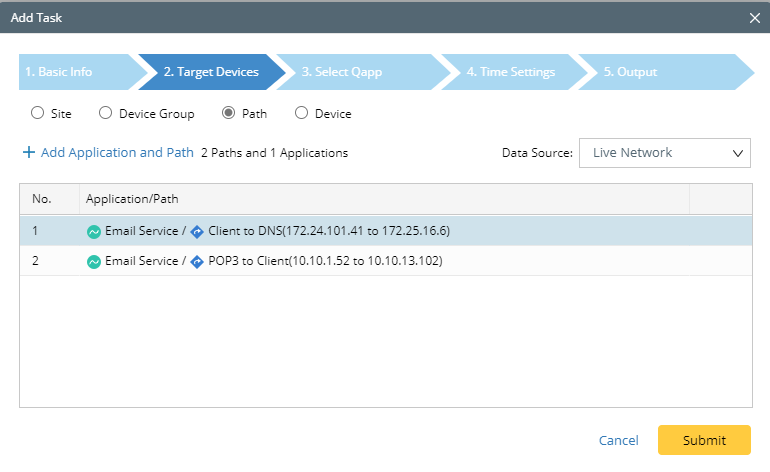Open the Time Settings step
The height and width of the screenshot is (472, 770).
(x=510, y=72)
